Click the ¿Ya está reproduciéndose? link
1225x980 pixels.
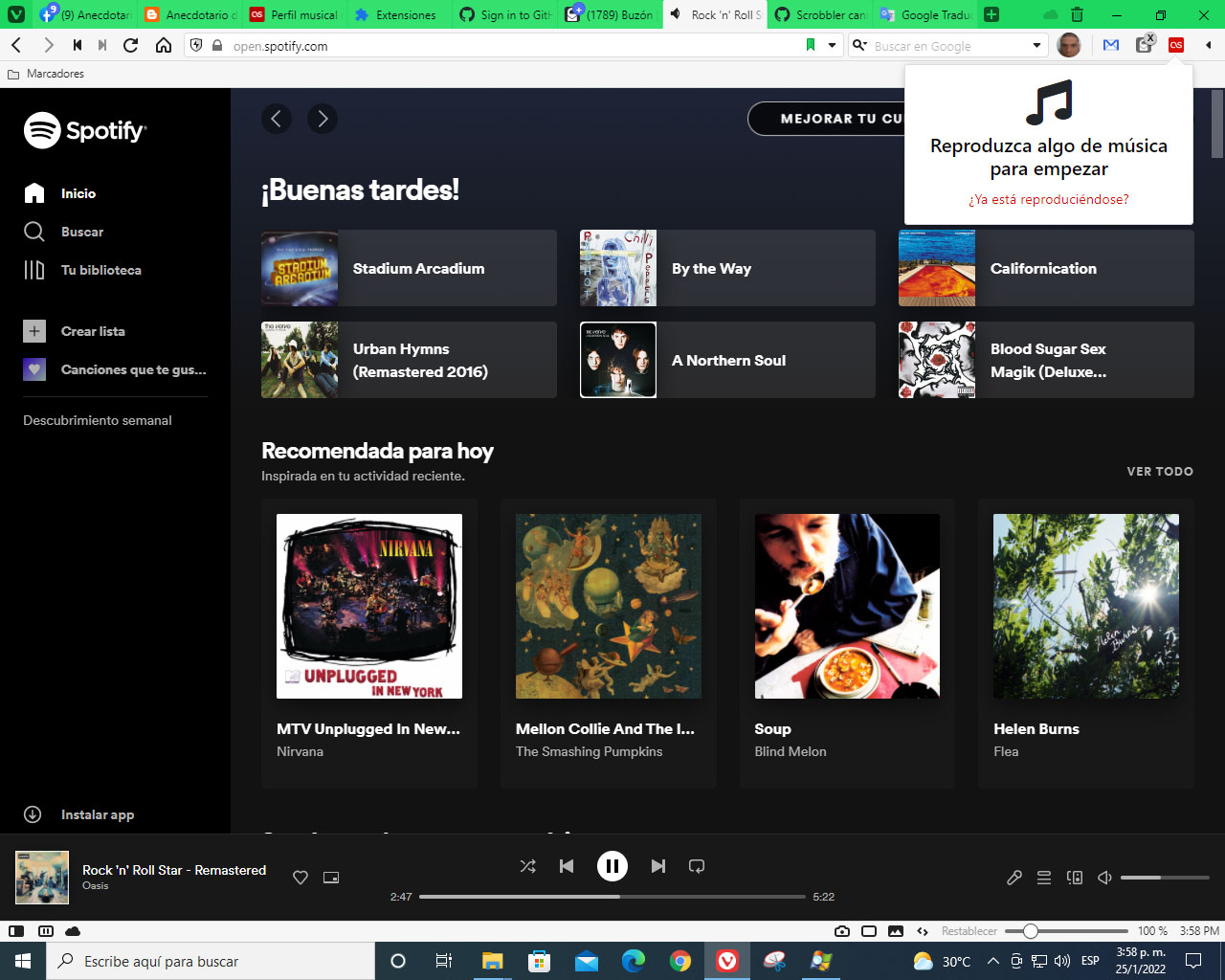click(x=1049, y=199)
